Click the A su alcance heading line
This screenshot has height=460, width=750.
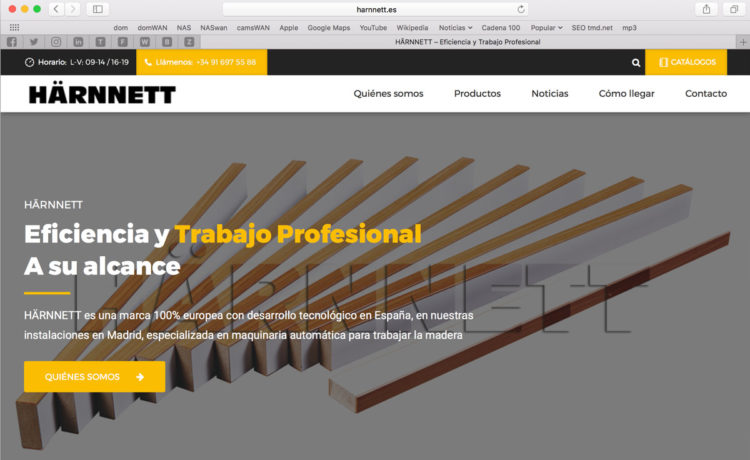(102, 266)
